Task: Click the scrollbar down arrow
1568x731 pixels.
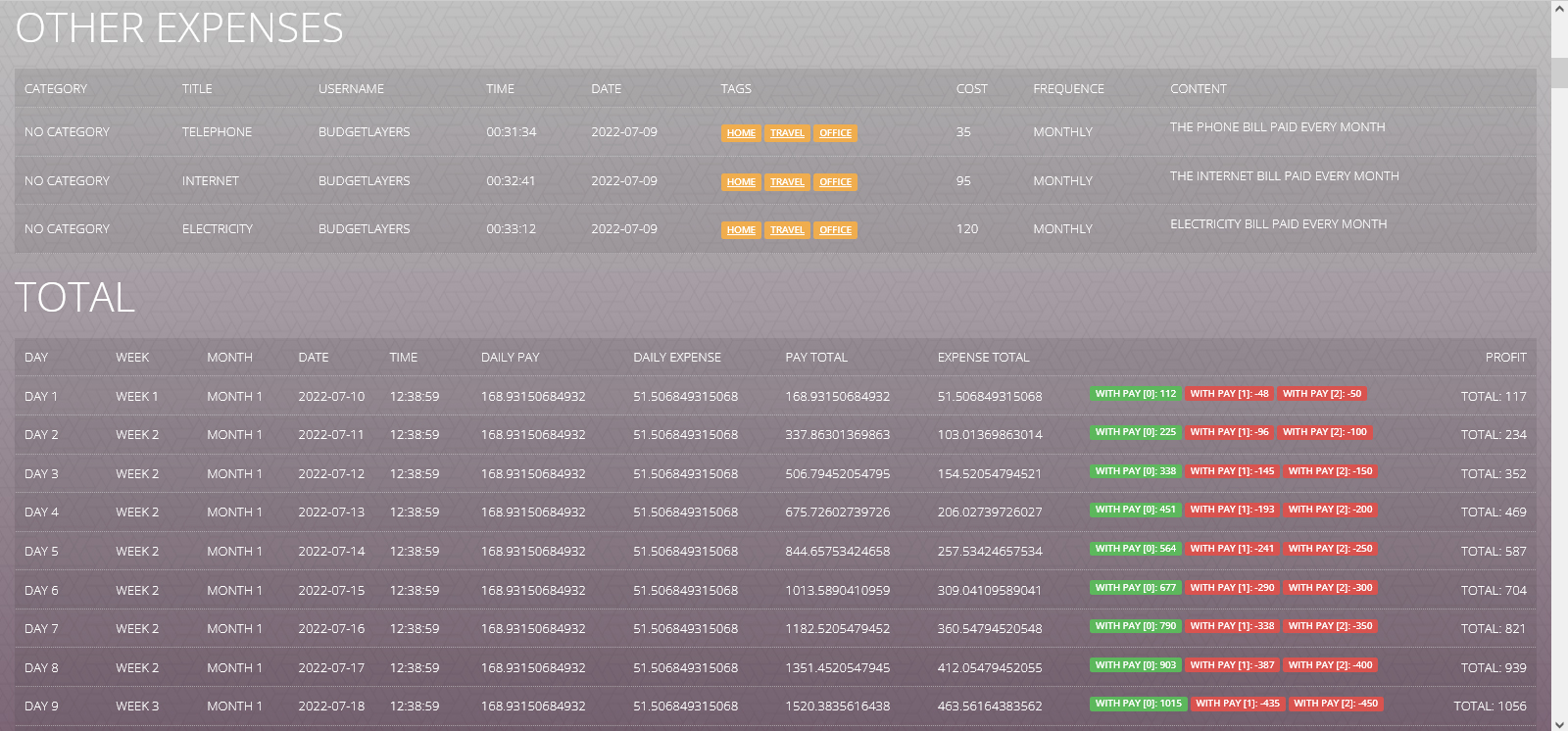Action: 1559,723
